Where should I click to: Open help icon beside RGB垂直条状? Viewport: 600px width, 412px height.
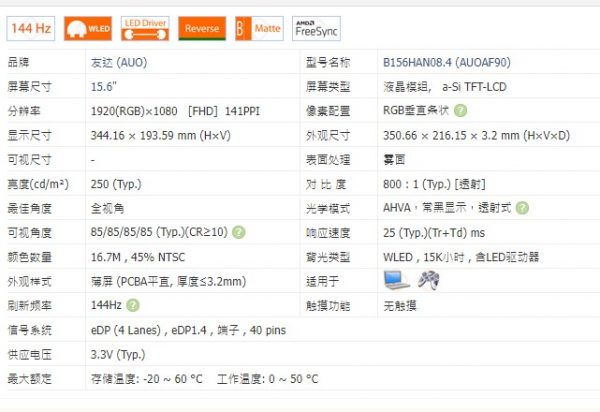point(460,111)
